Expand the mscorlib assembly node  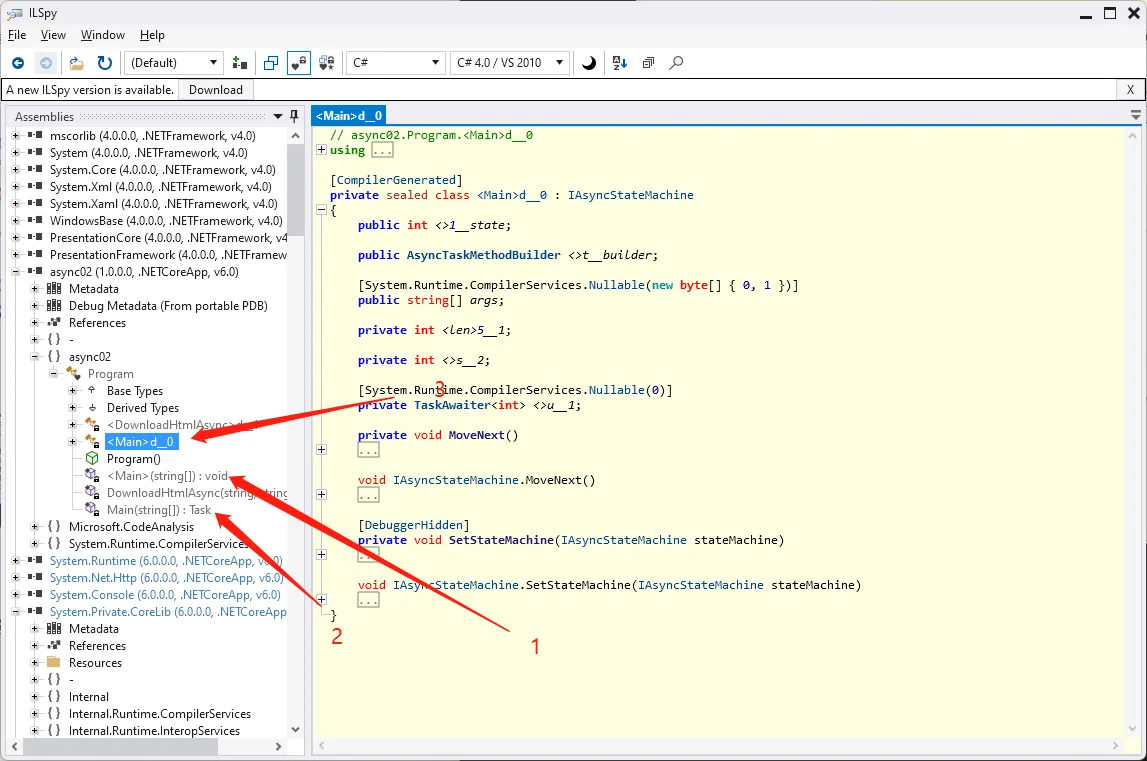pos(15,135)
